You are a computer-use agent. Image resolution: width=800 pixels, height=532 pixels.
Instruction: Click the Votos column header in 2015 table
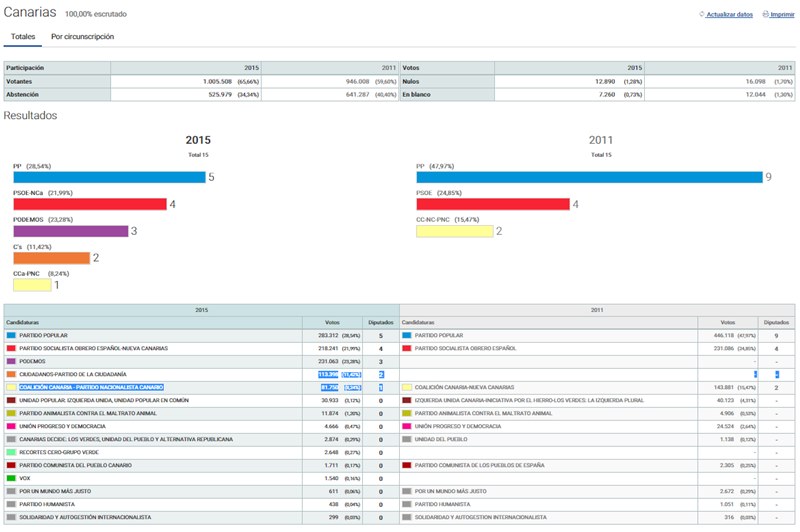333,322
